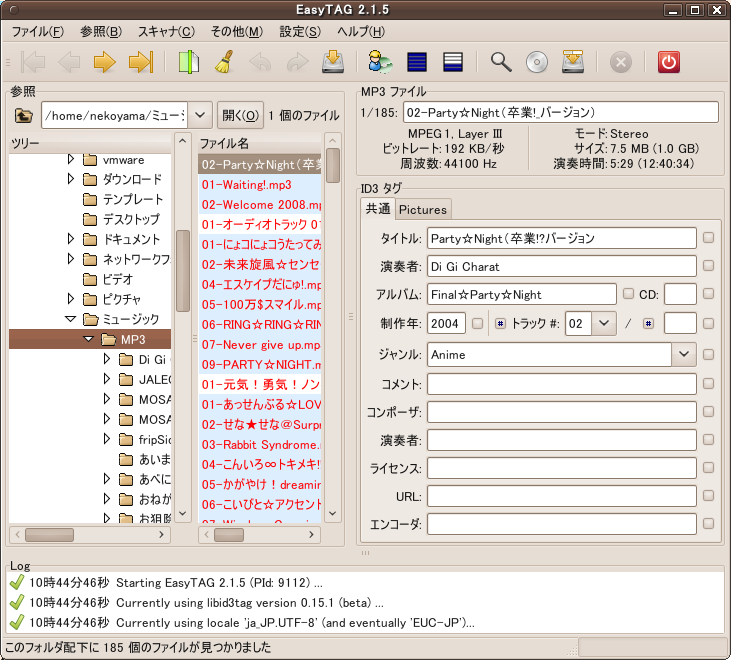Select the file 07-Never give up.mp3
The height and width of the screenshot is (660, 731).
click(x=260, y=344)
